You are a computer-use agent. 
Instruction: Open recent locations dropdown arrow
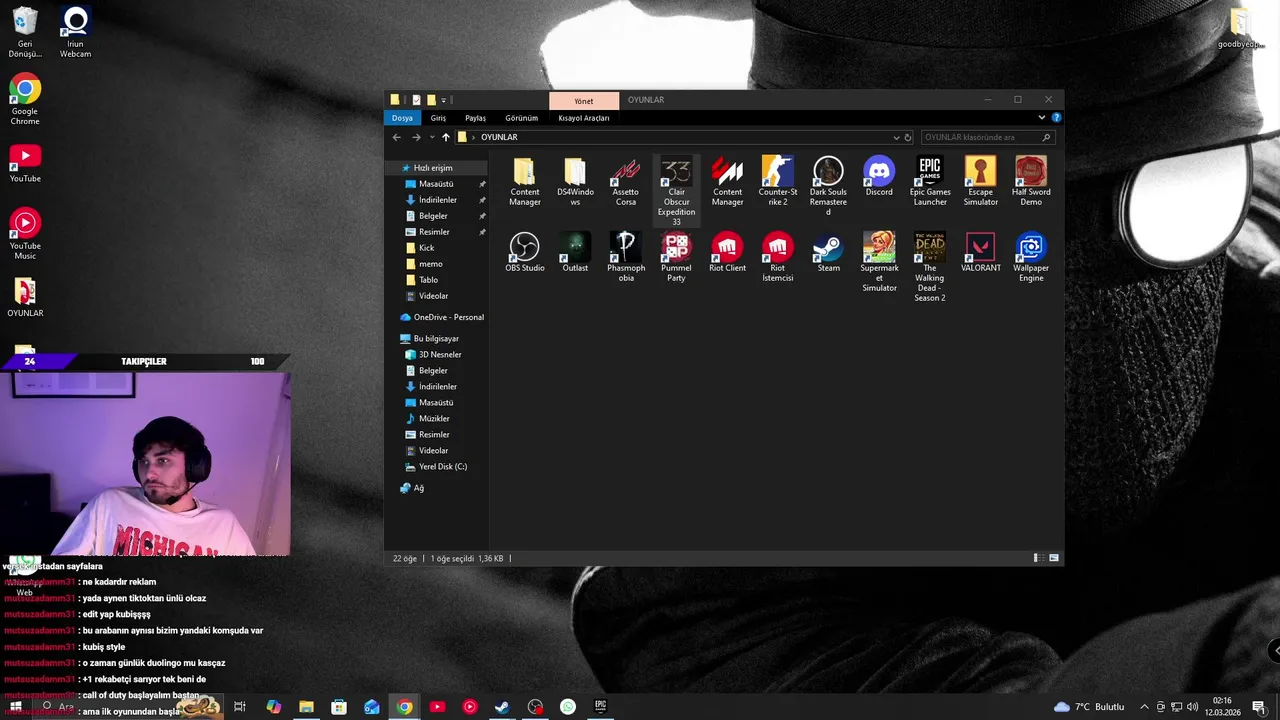point(432,138)
